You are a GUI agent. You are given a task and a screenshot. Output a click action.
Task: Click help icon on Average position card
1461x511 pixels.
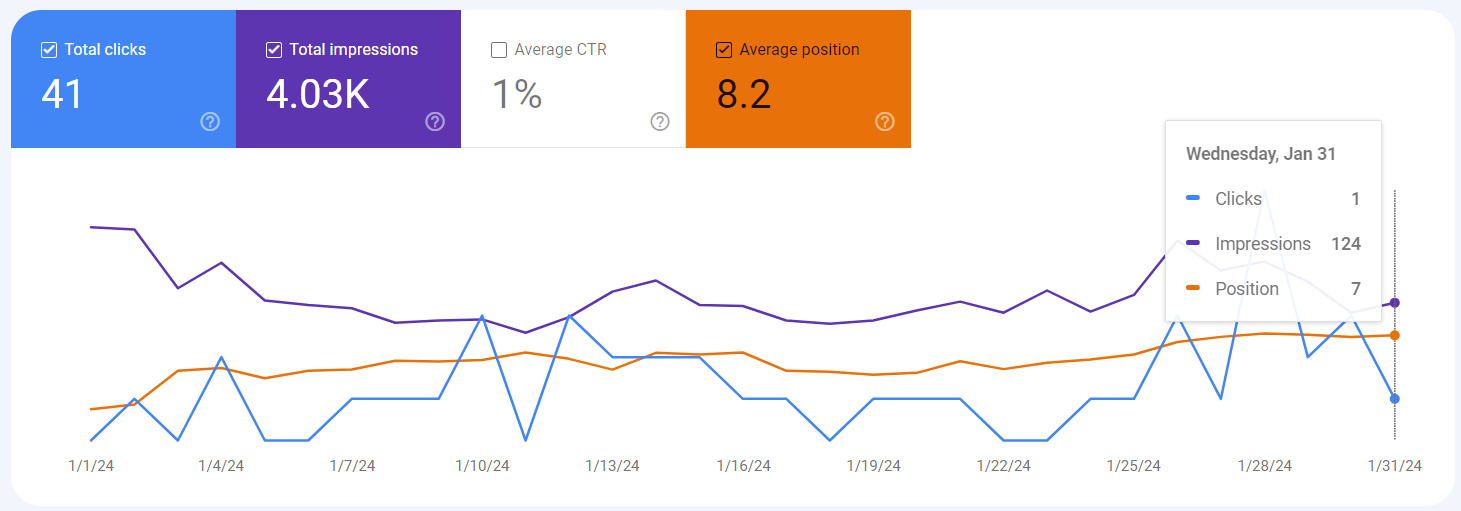[885, 122]
